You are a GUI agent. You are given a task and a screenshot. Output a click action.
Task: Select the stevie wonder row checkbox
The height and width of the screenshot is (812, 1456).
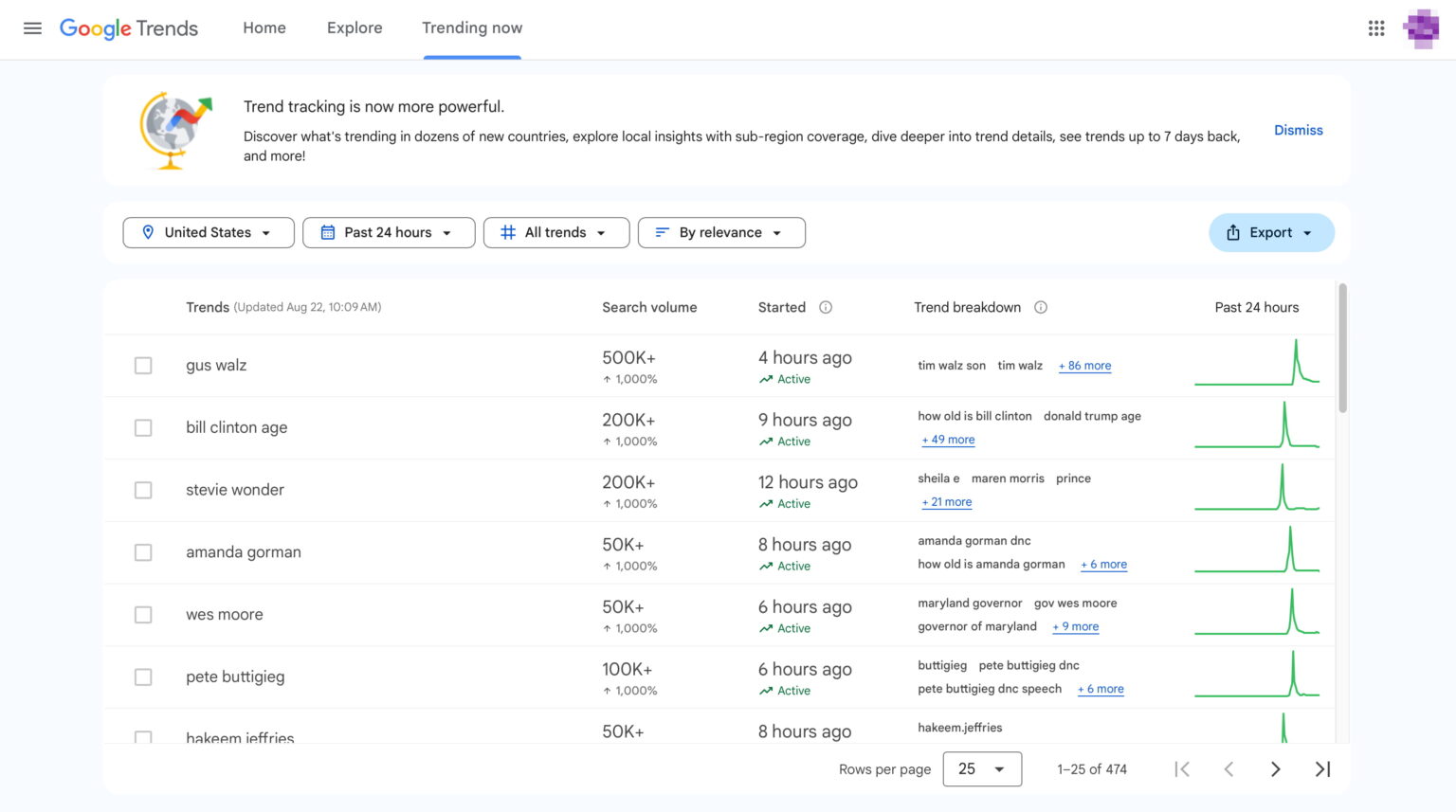click(143, 490)
